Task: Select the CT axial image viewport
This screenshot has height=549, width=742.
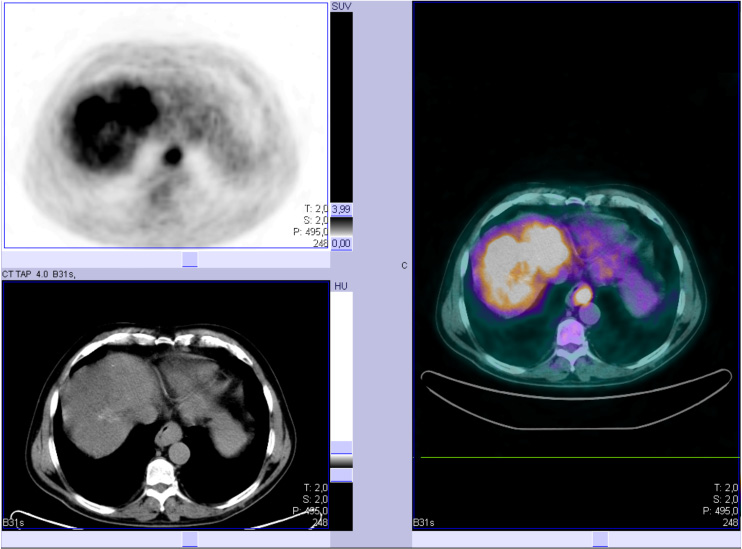Action: (166, 405)
